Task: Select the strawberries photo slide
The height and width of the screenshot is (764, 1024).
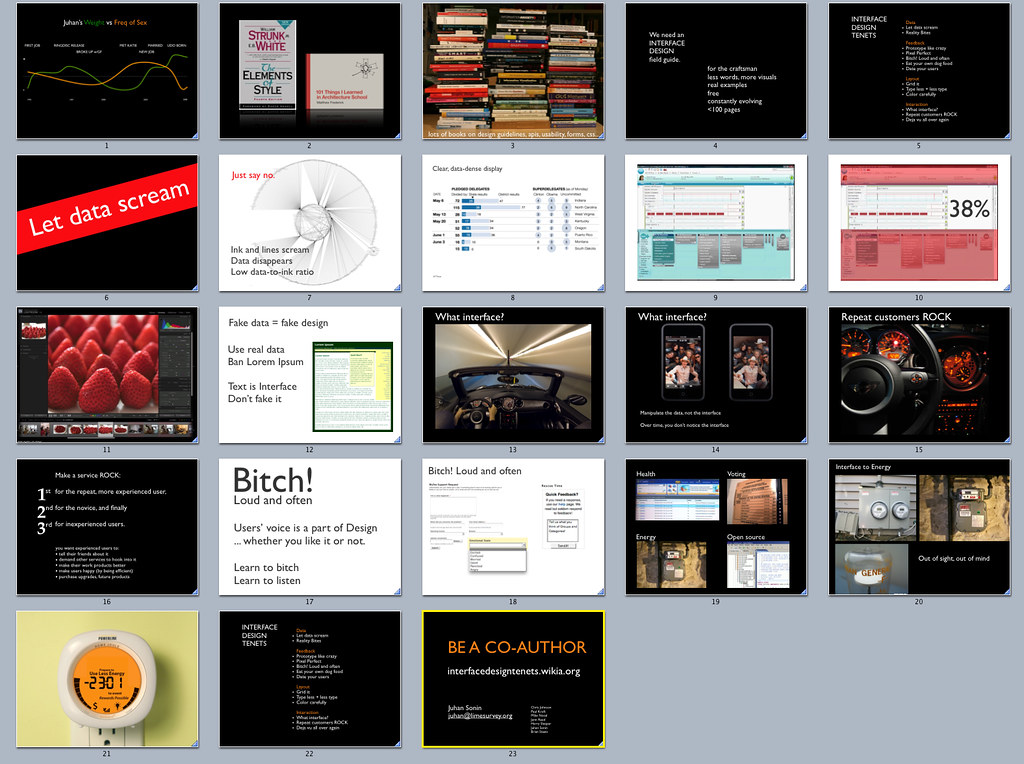Action: [x=107, y=374]
